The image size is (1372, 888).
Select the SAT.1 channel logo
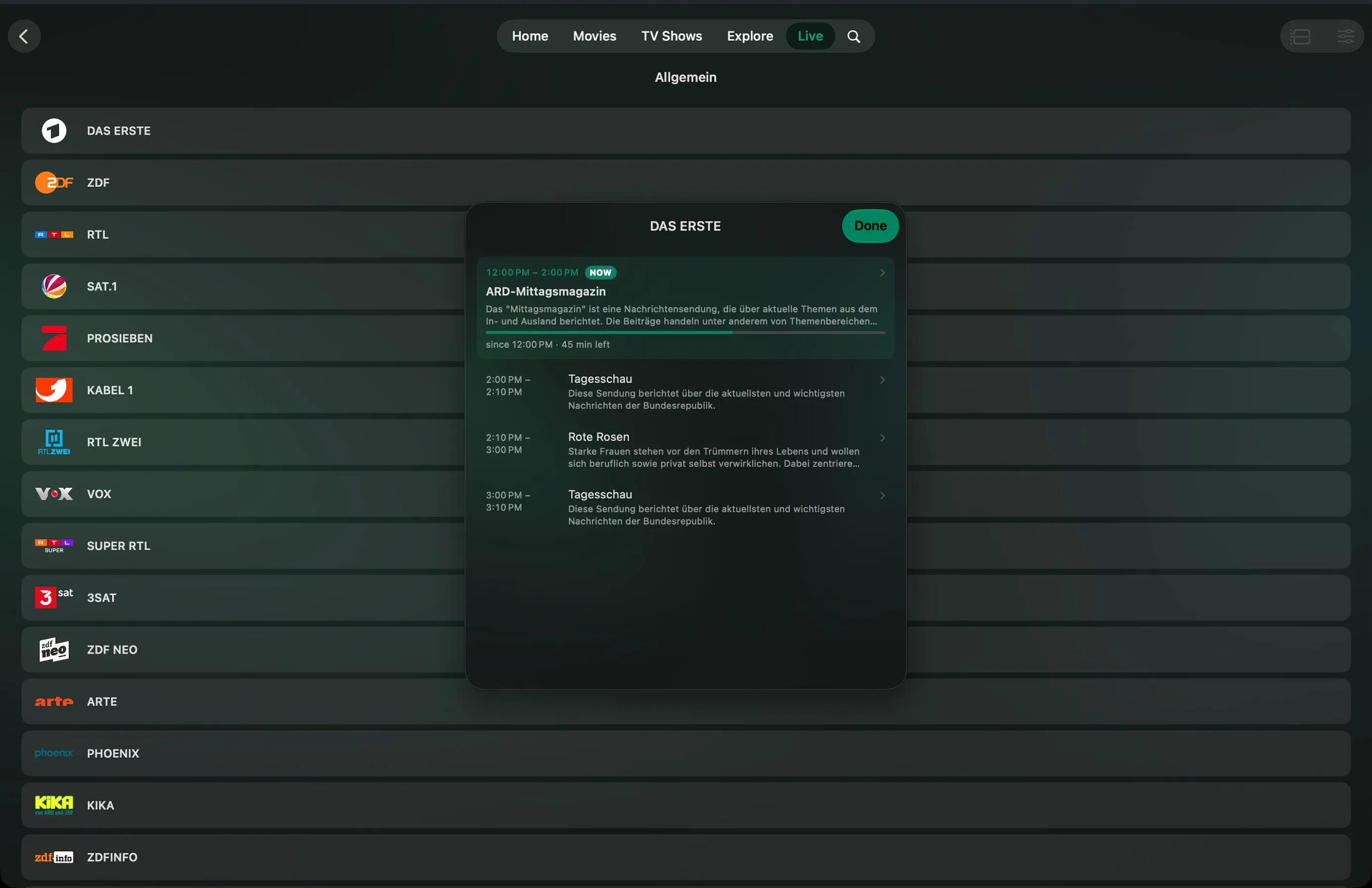pos(54,286)
